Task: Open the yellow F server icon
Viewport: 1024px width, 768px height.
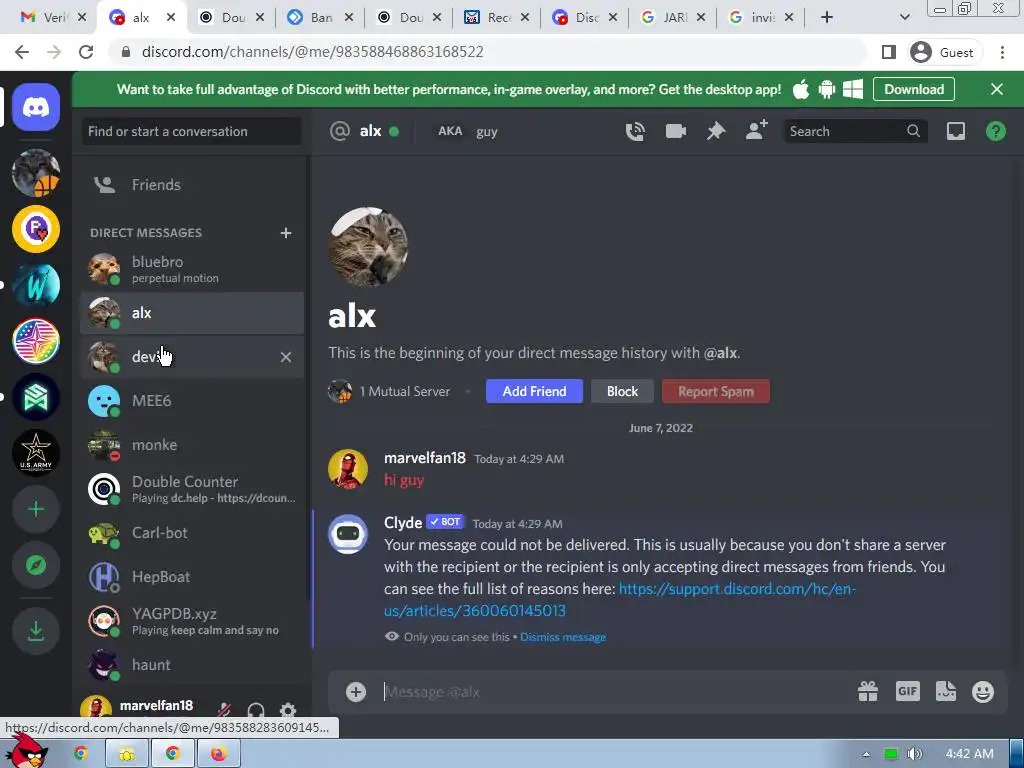Action: pos(36,229)
